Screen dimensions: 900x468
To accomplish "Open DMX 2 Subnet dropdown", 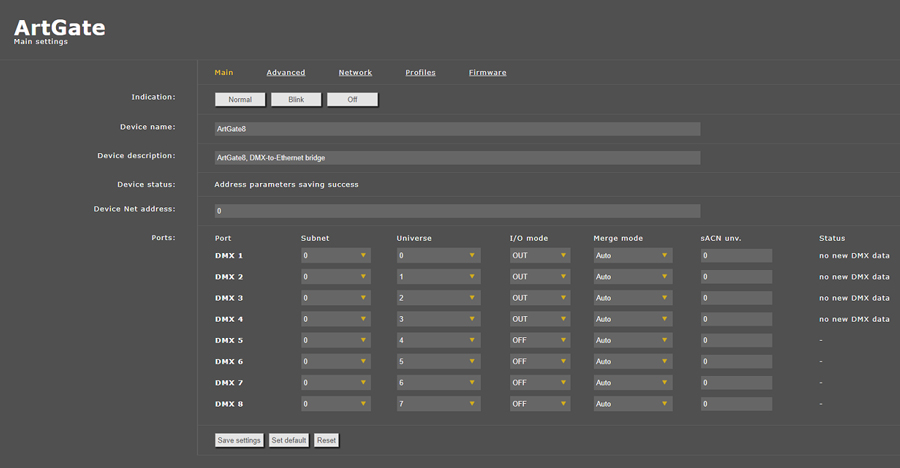I will pos(336,277).
